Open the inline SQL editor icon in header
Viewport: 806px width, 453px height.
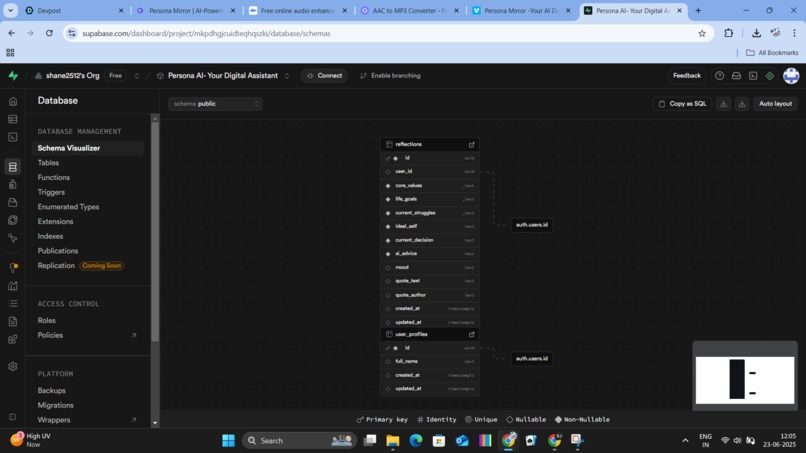tap(753, 76)
